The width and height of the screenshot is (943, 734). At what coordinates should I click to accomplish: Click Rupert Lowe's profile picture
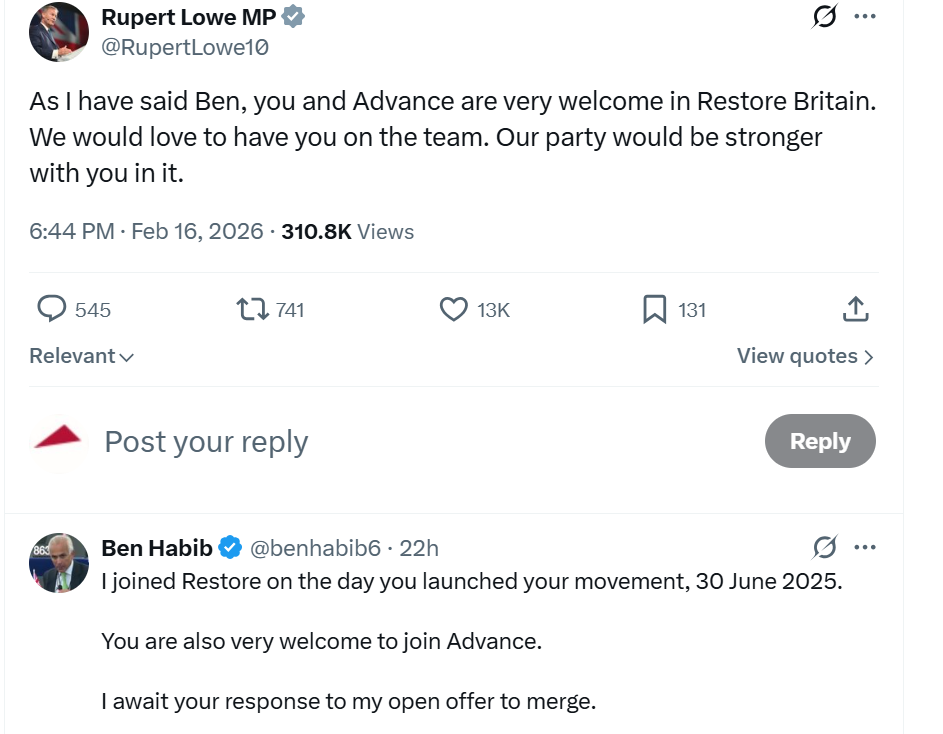pyautogui.click(x=59, y=32)
